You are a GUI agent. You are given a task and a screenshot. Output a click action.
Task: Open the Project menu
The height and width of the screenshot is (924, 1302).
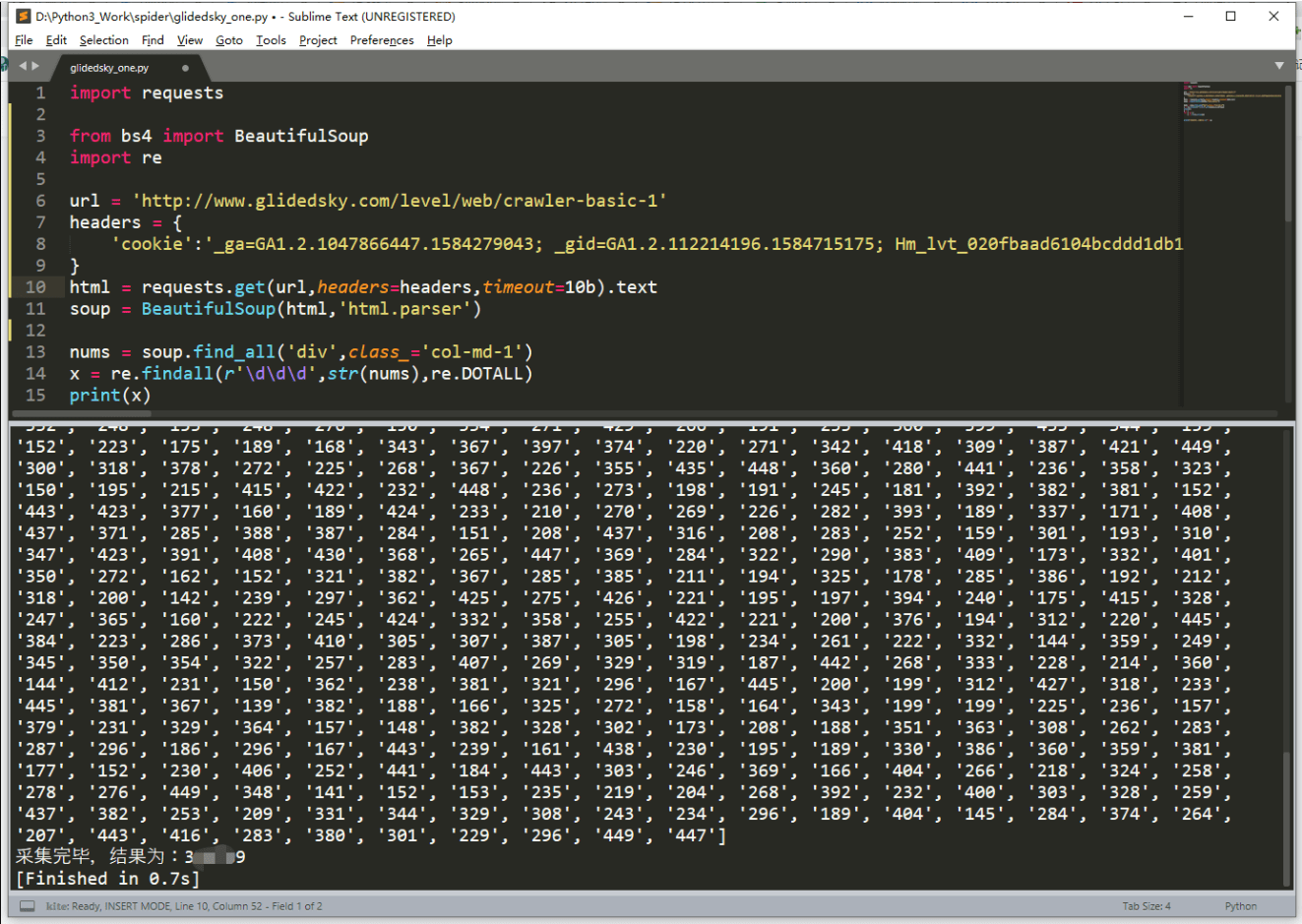tap(318, 40)
